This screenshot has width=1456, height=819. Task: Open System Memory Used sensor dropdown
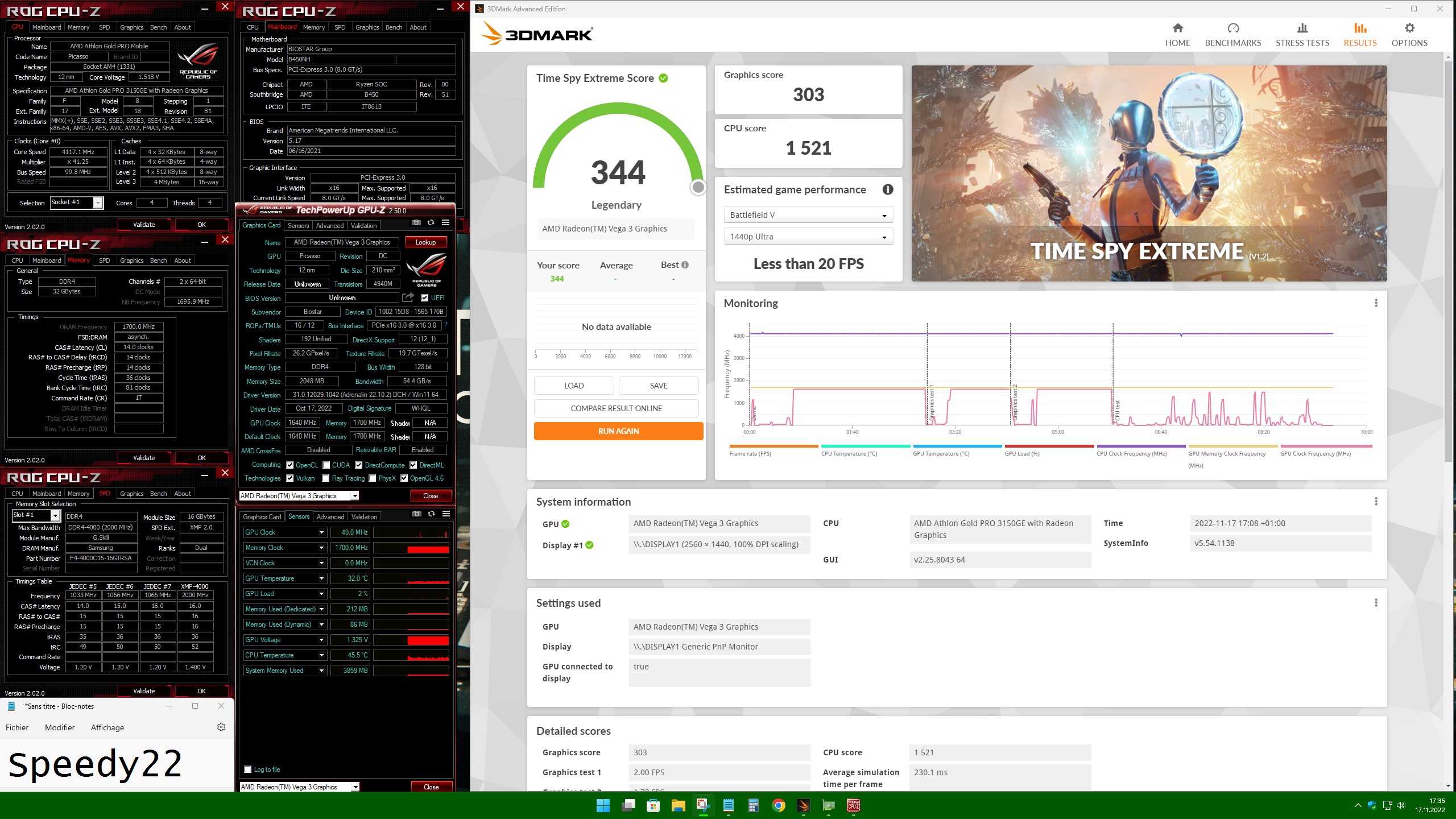pyautogui.click(x=321, y=671)
